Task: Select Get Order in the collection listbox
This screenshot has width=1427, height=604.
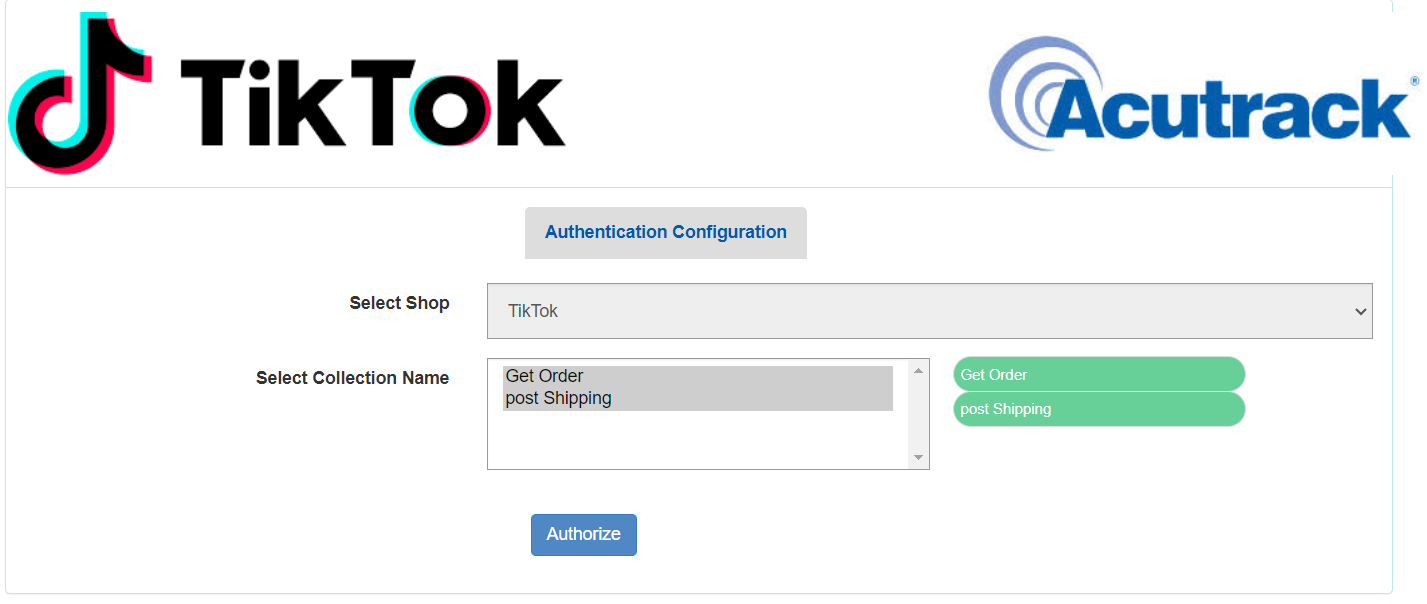Action: point(698,376)
